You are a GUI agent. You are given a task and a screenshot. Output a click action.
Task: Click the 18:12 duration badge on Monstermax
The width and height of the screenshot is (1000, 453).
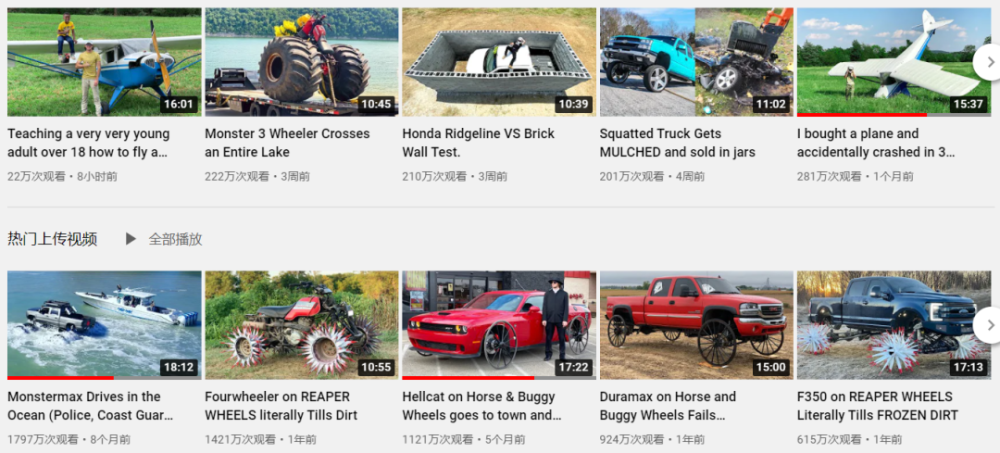[179, 368]
